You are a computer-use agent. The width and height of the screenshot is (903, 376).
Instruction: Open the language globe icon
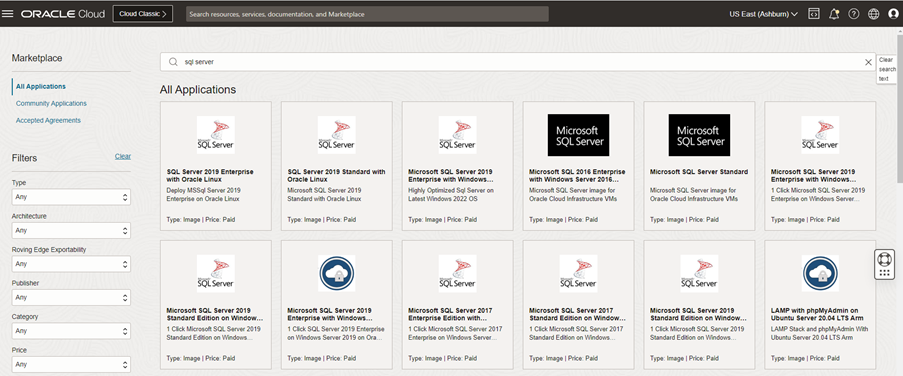coord(874,14)
